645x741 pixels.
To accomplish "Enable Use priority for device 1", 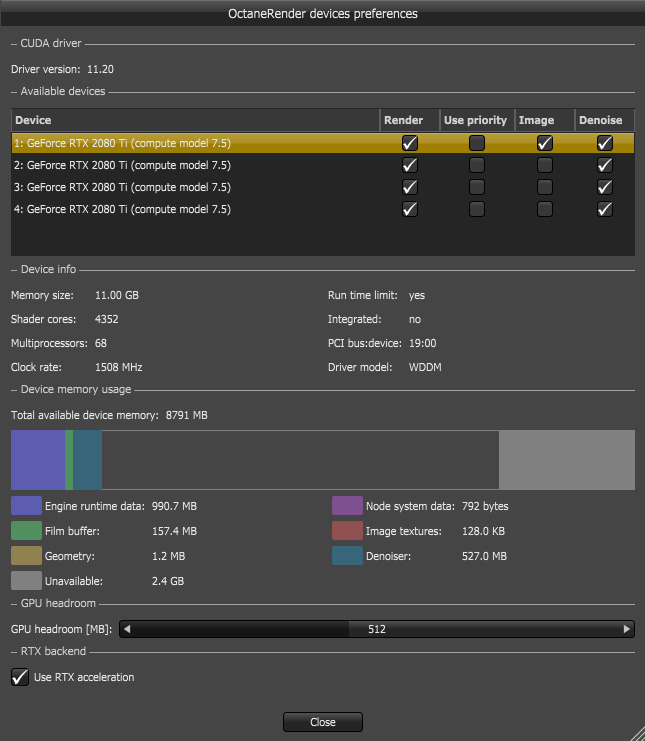I will pos(477,143).
